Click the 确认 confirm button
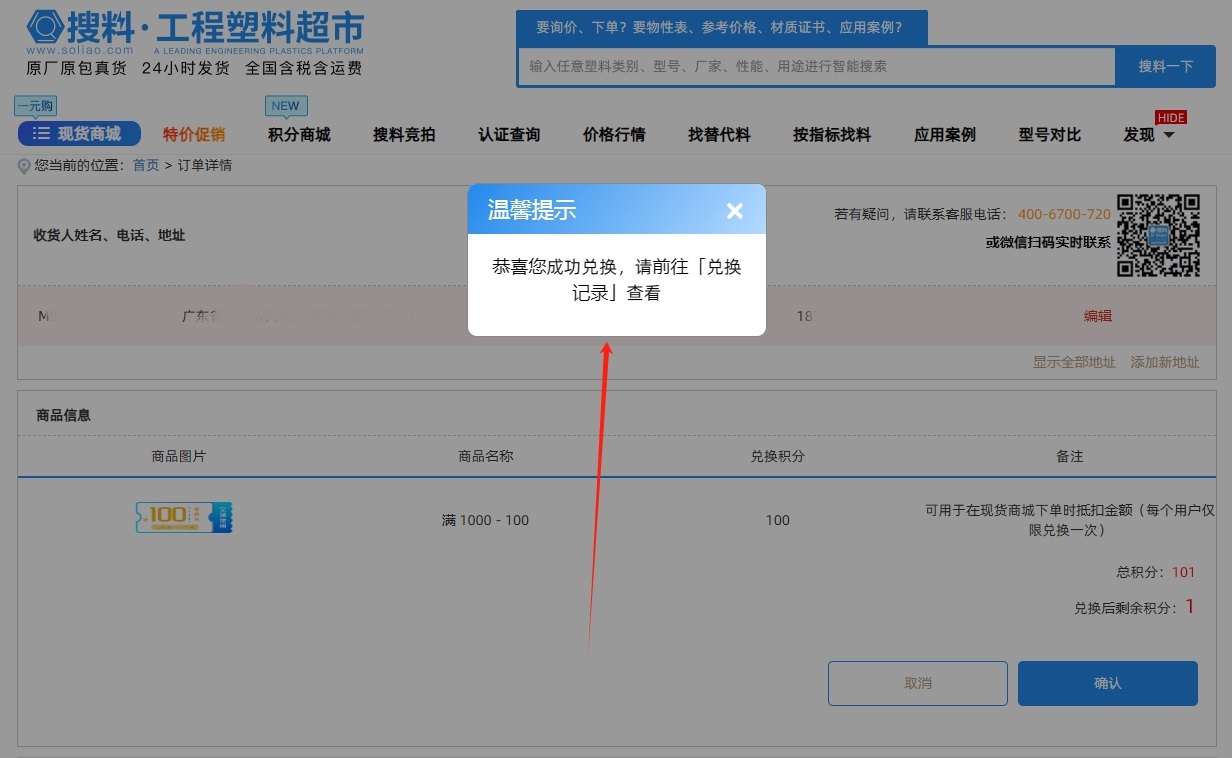Screen dimensions: 1232x758 [x=1107, y=683]
